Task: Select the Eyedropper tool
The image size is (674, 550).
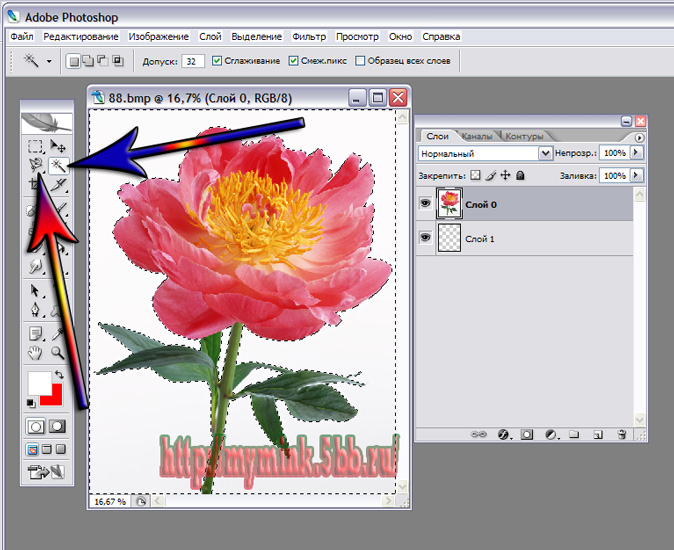Action: [58, 333]
